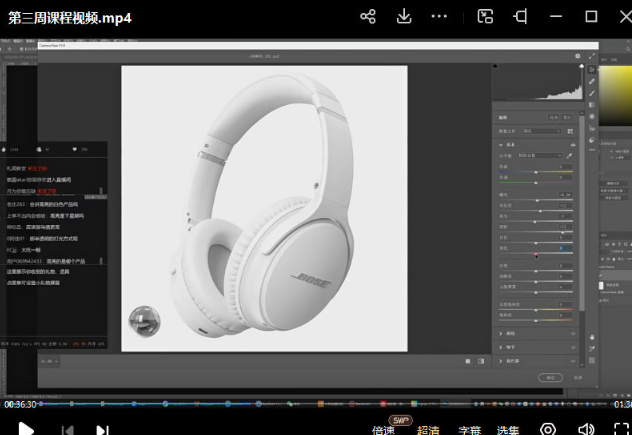Viewport: 632px width, 435px height.
Task: Skip to the next video
Action: (x=102, y=430)
